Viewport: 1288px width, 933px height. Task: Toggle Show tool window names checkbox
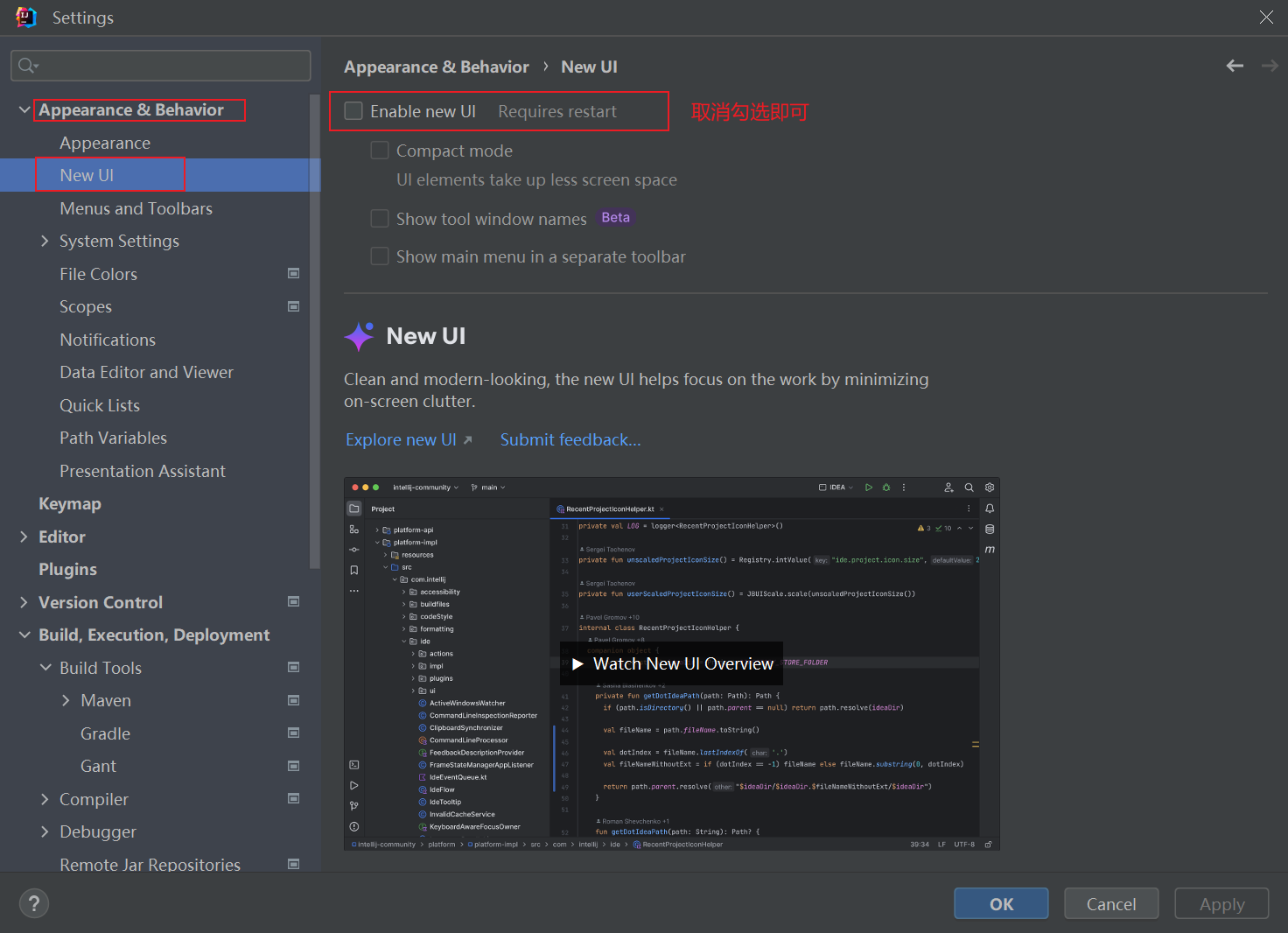coord(380,218)
